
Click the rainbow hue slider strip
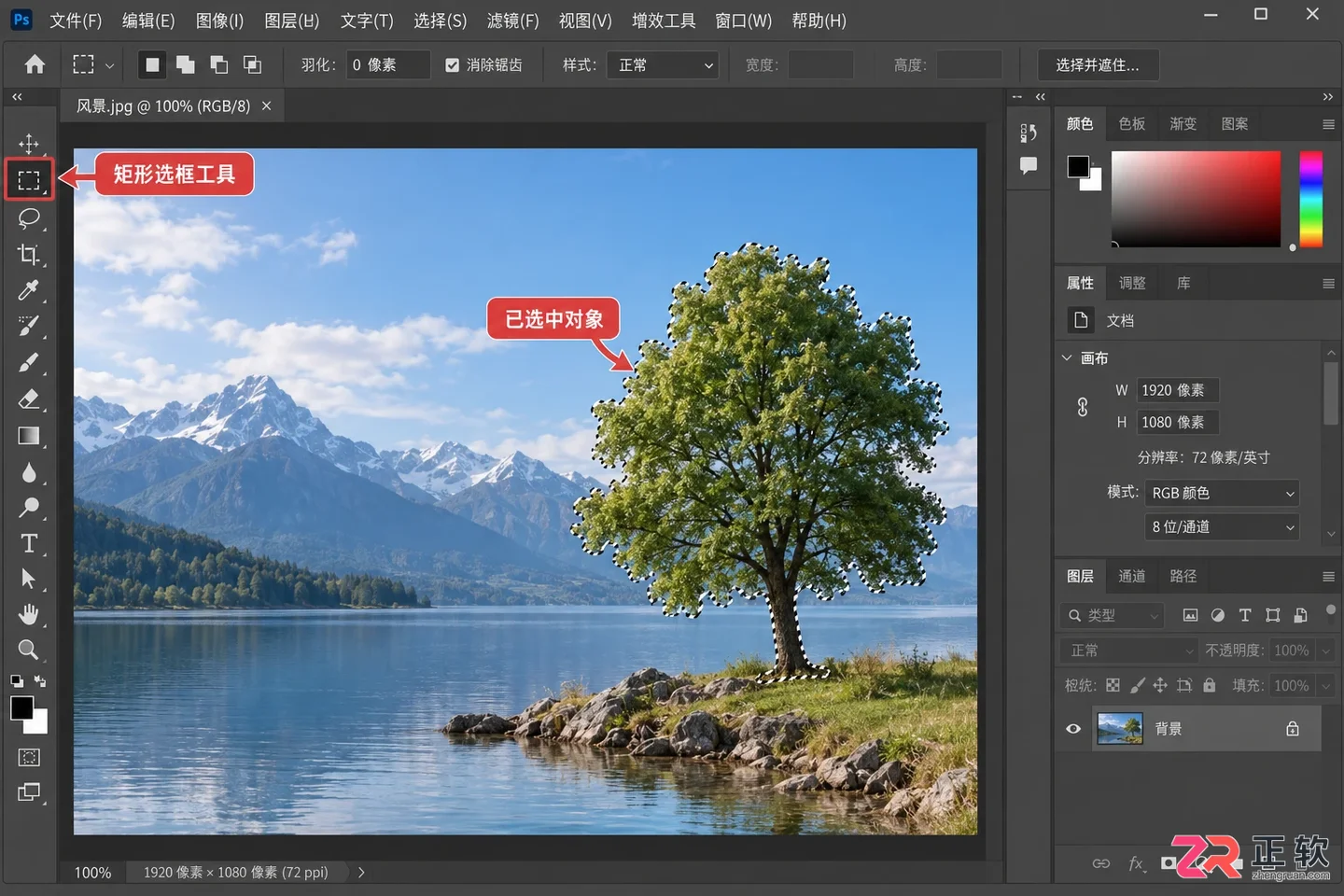(1310, 199)
